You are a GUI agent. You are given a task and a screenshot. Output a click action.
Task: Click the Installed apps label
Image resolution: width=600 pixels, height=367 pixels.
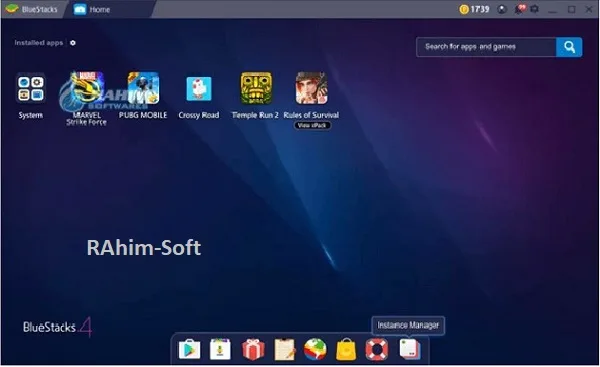click(39, 43)
